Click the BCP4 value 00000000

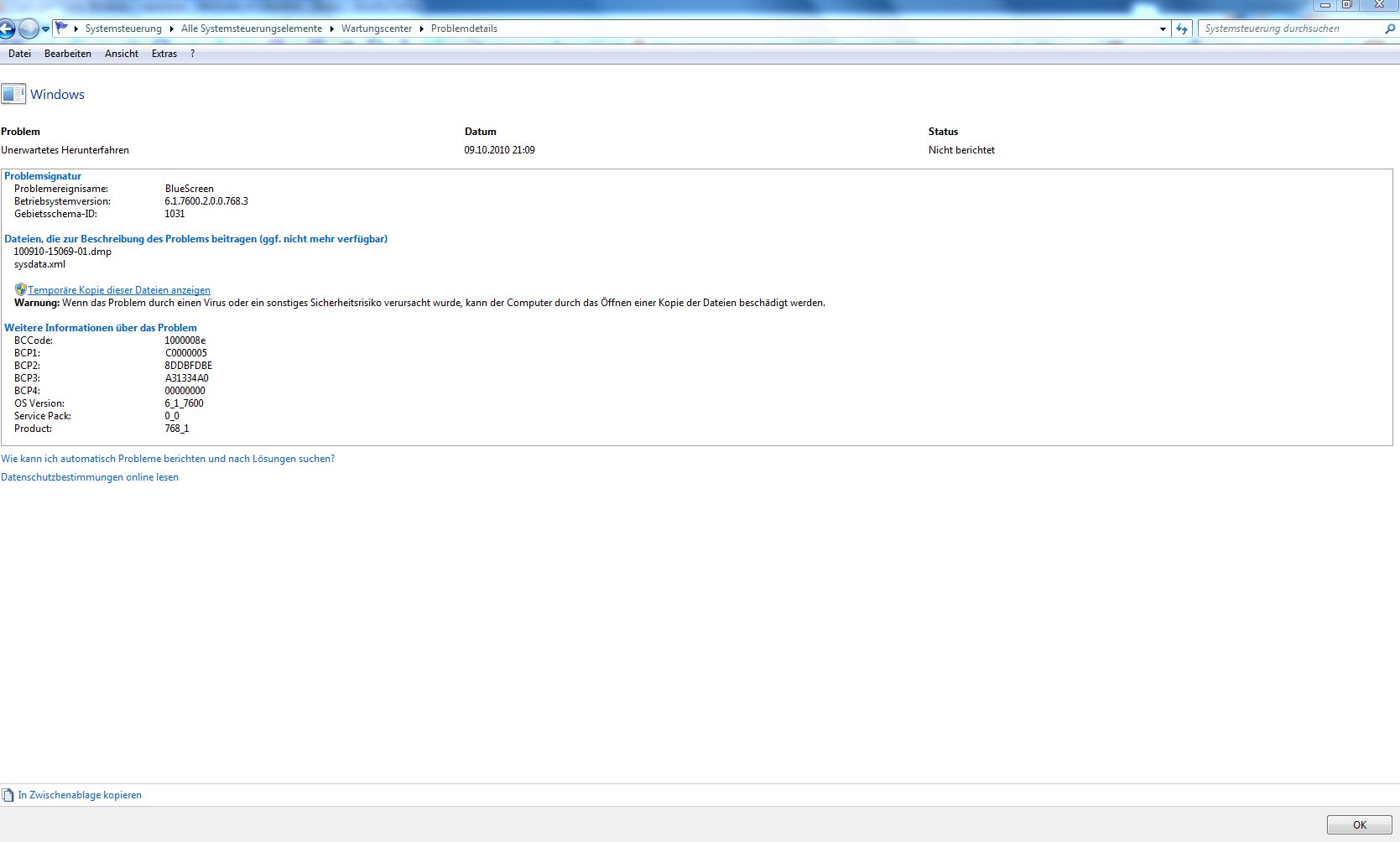[185, 391]
